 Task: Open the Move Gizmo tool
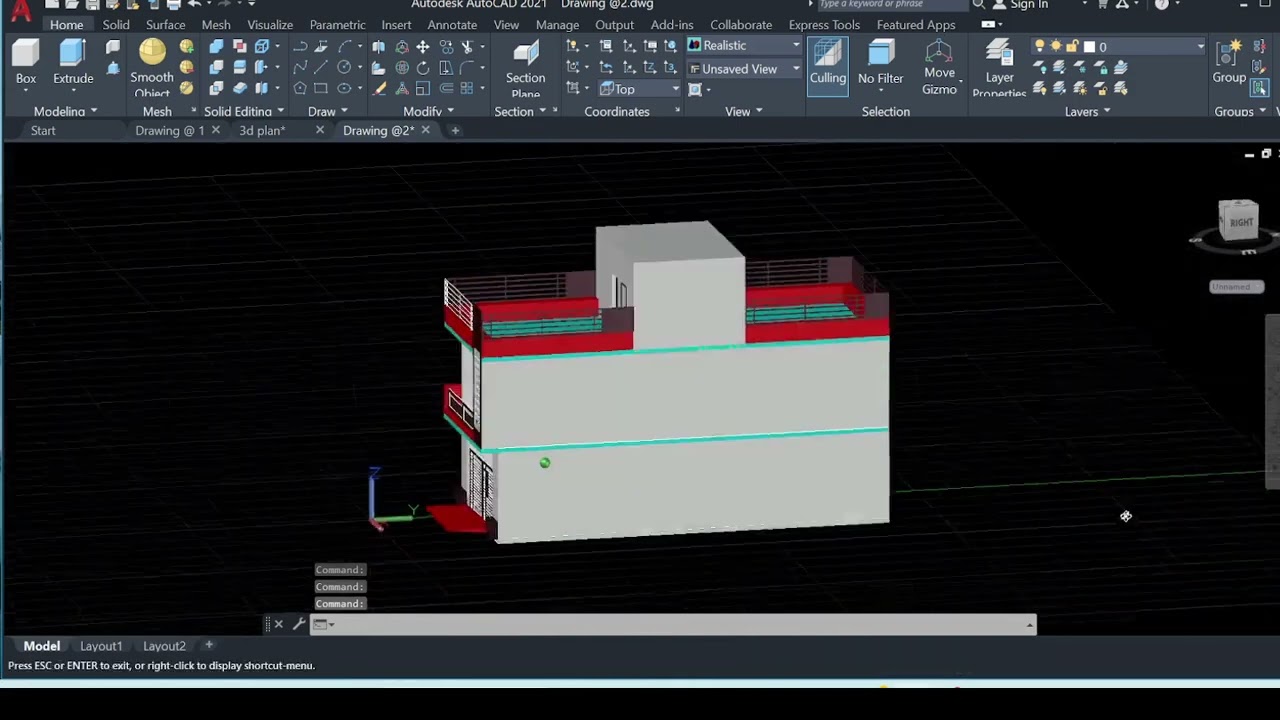(x=939, y=66)
